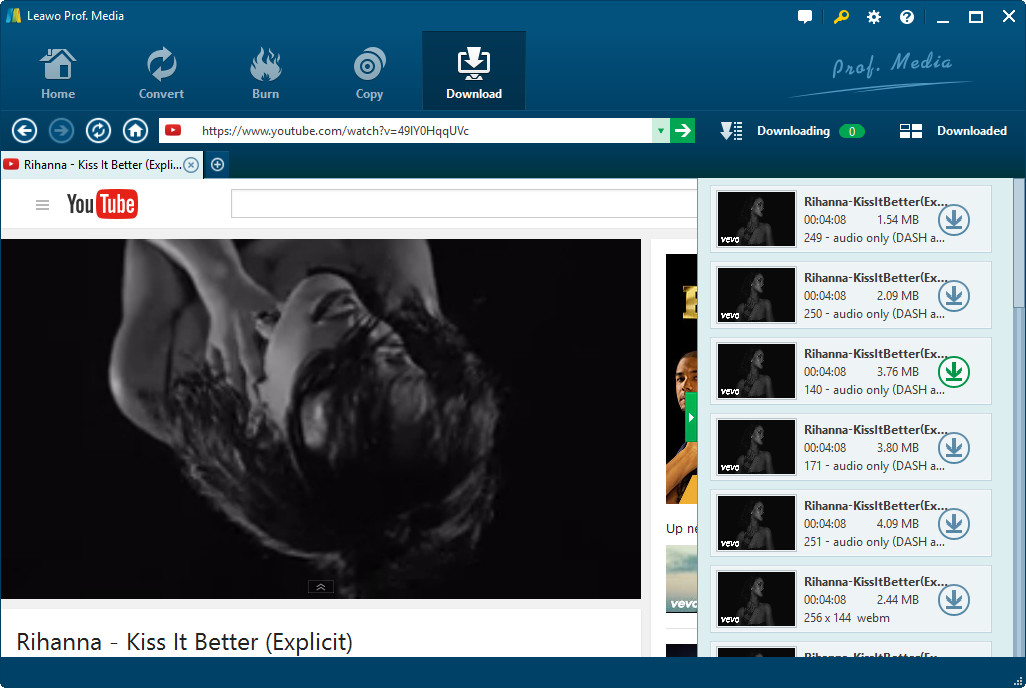
Task: Open the Downloading queue list
Action: [x=792, y=131]
